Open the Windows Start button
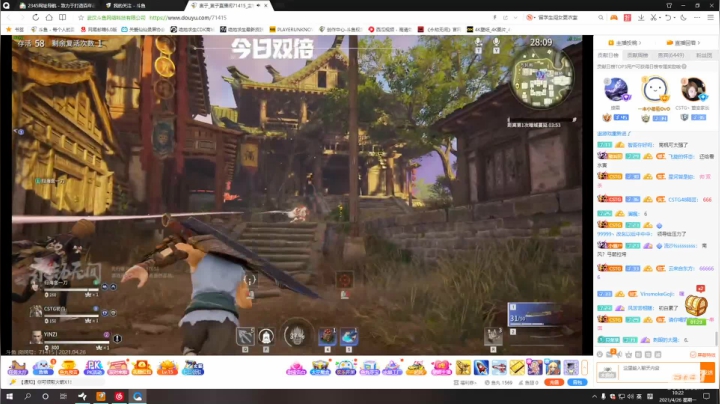Image resolution: width=720 pixels, height=404 pixels. pyautogui.click(x=9, y=396)
